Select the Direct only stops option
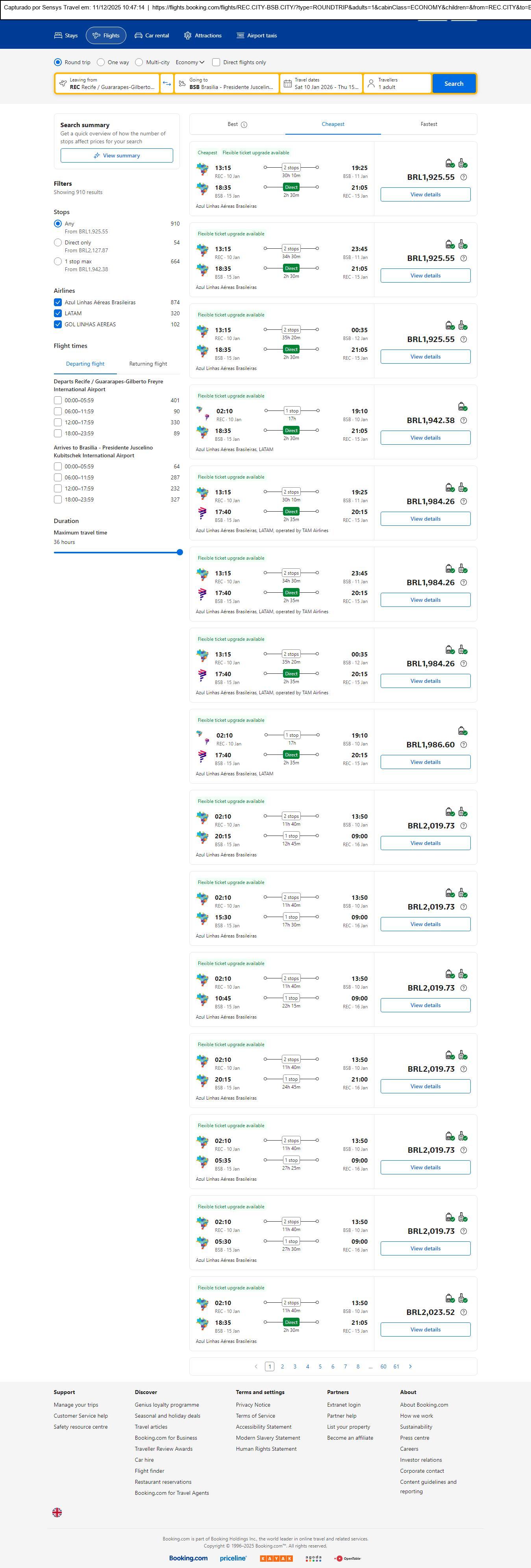Viewport: 531px width, 1568px height. 58,243
